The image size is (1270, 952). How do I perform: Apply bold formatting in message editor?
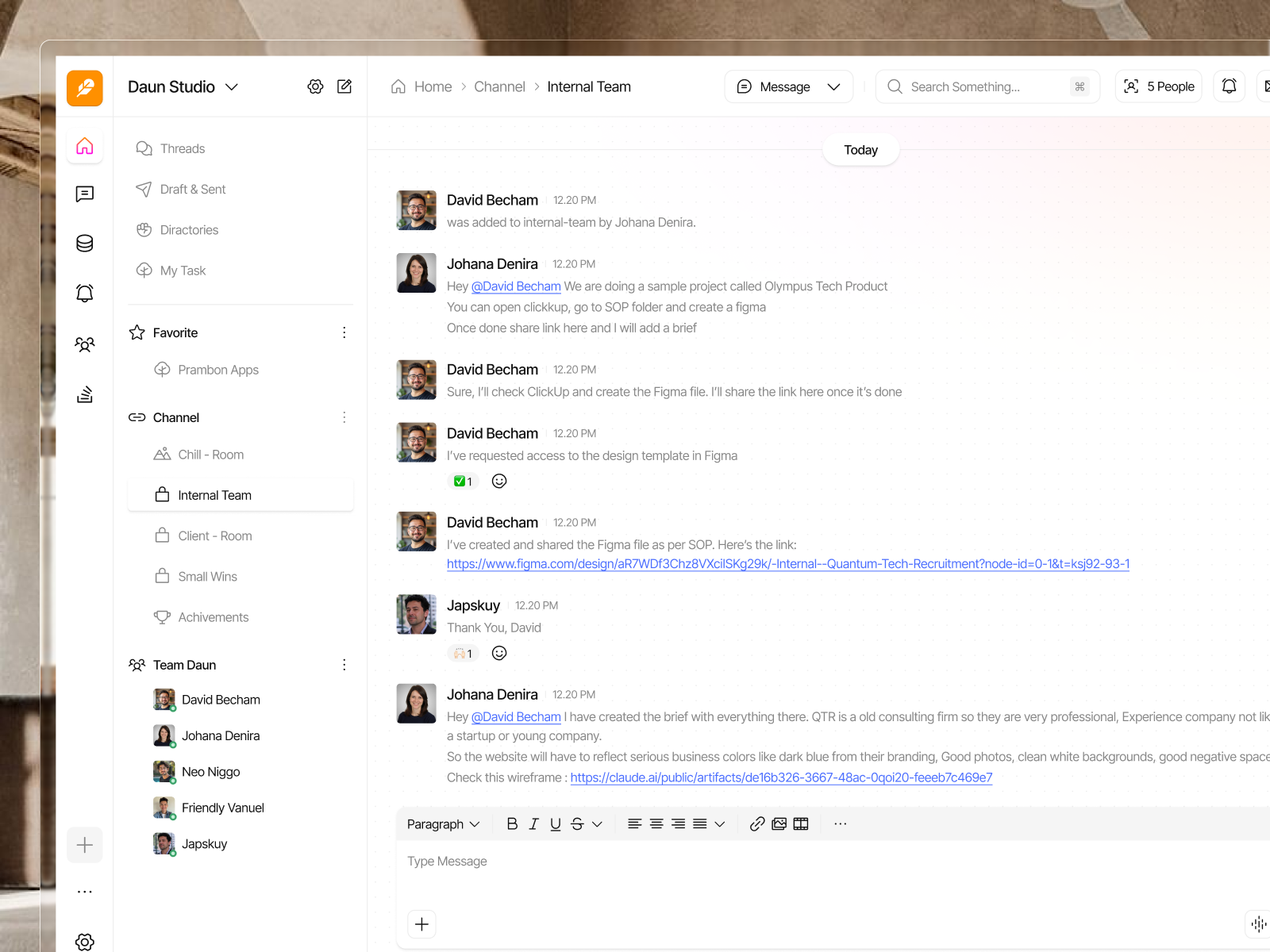coord(512,824)
